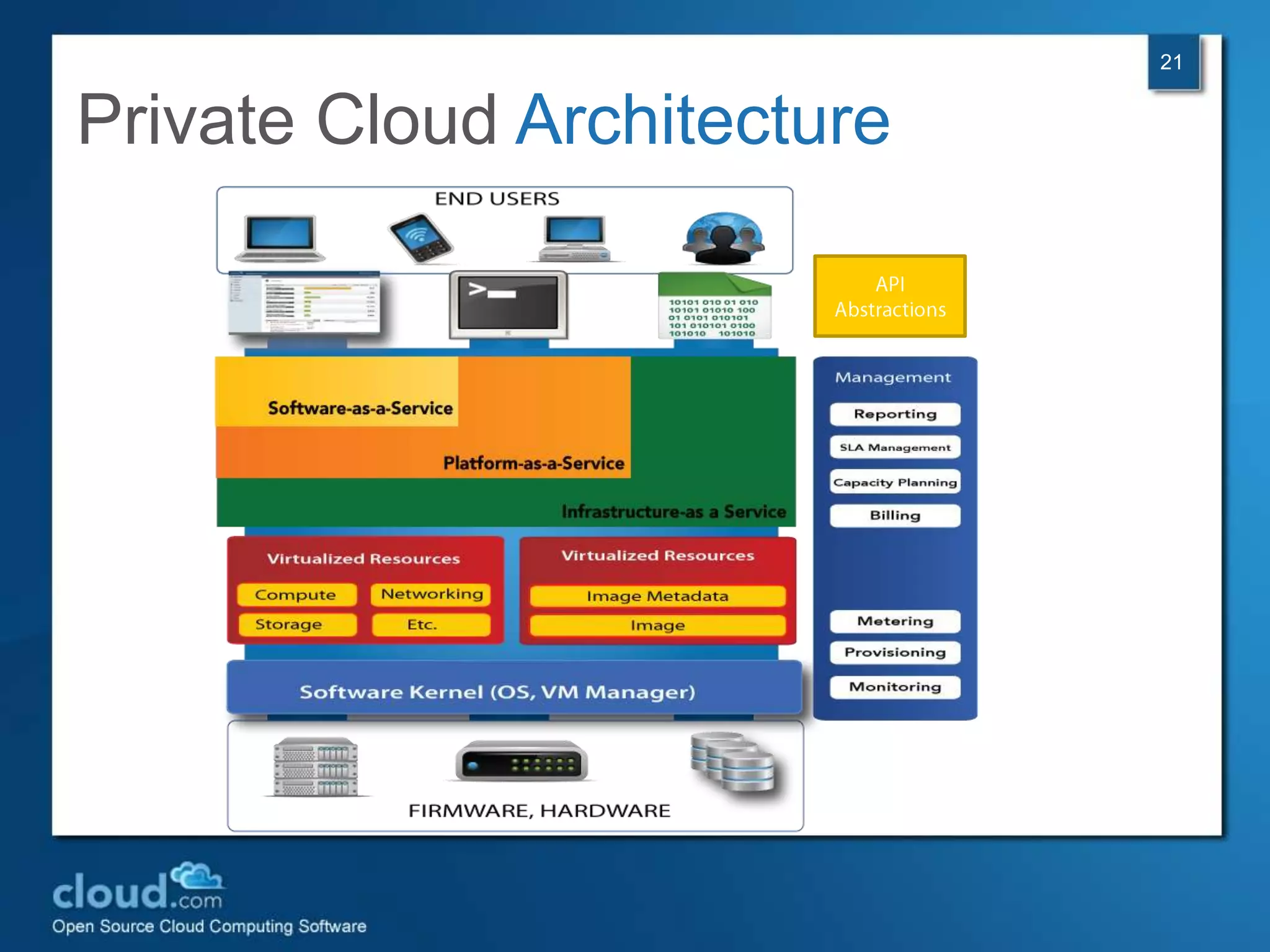This screenshot has height=952, width=1270.
Task: Click the Management panel heading
Action: pyautogui.click(x=893, y=377)
